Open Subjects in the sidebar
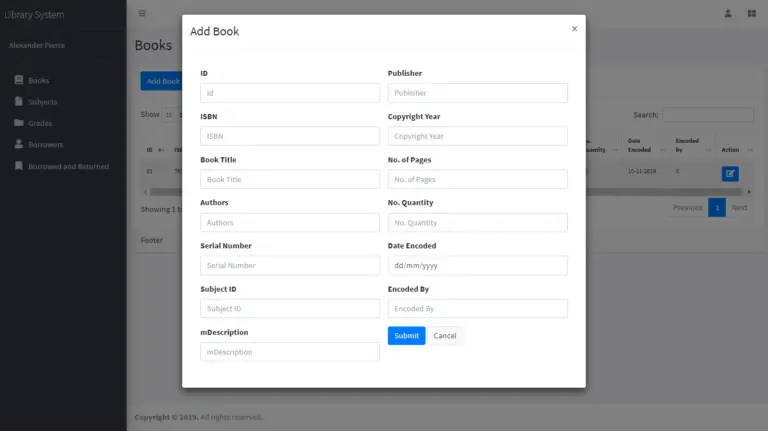The height and width of the screenshot is (431, 768). (43, 102)
